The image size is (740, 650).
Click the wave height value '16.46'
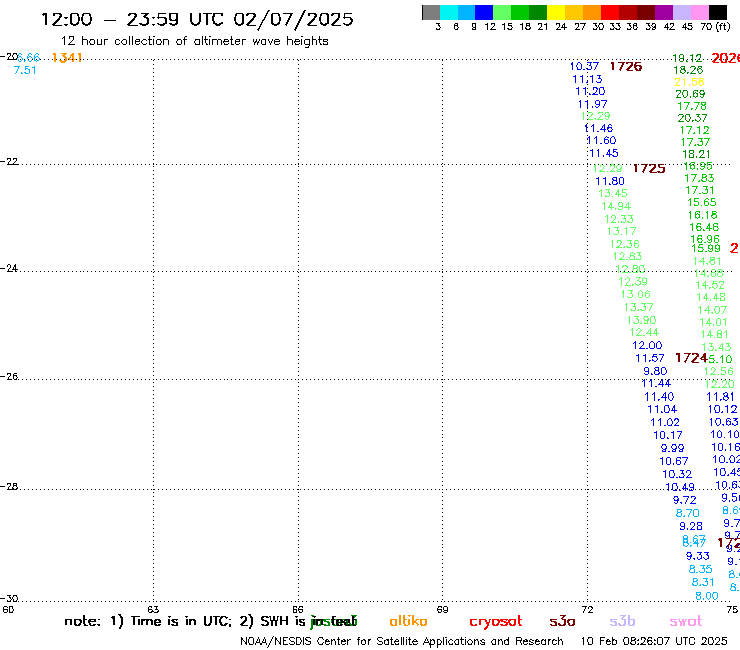pos(704,227)
